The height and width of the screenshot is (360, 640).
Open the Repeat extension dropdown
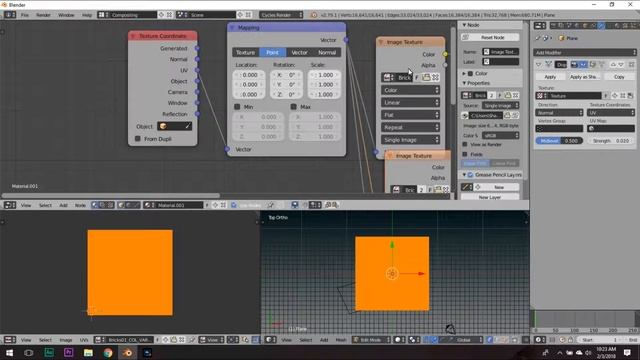tap(411, 127)
